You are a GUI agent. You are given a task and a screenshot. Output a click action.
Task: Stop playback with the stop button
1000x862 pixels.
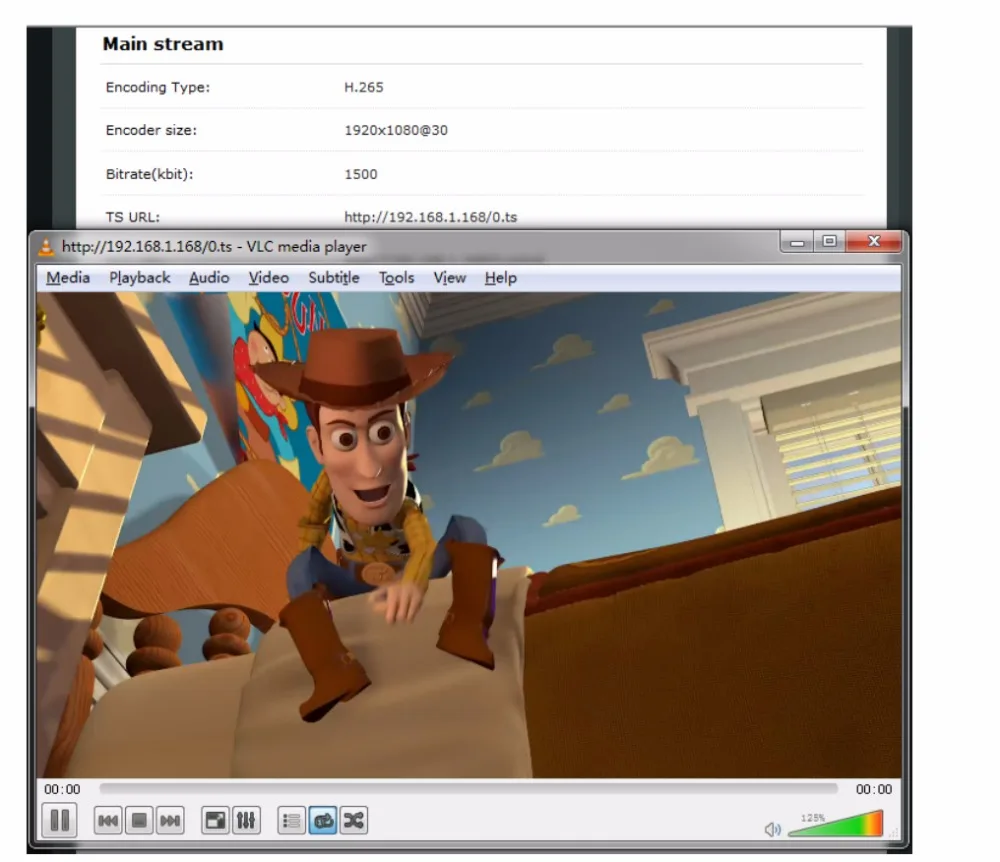pyautogui.click(x=138, y=821)
